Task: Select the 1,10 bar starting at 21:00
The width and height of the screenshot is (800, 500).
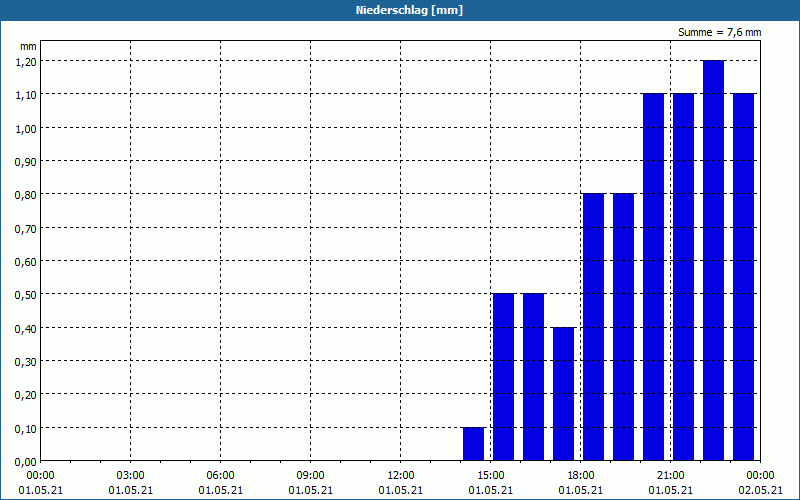Action: 683,277
